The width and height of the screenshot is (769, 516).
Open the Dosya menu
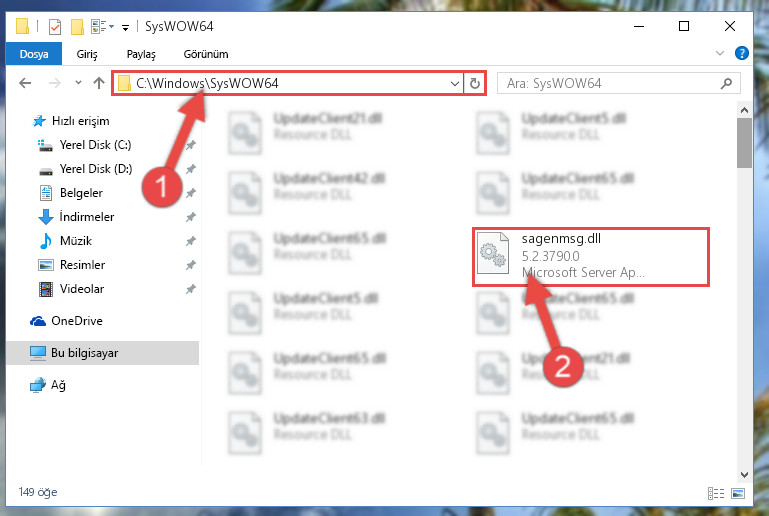coord(34,53)
